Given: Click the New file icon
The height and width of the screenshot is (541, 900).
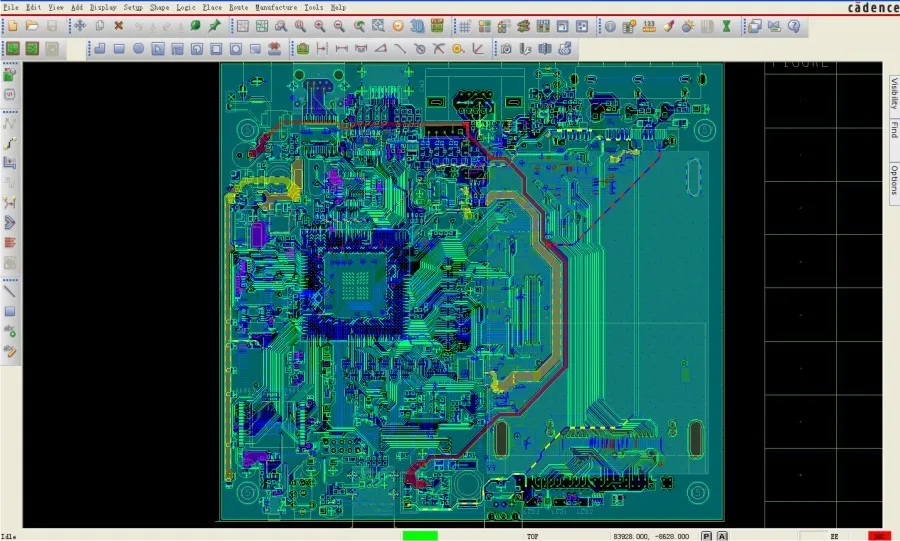Looking at the screenshot, I should (13, 25).
